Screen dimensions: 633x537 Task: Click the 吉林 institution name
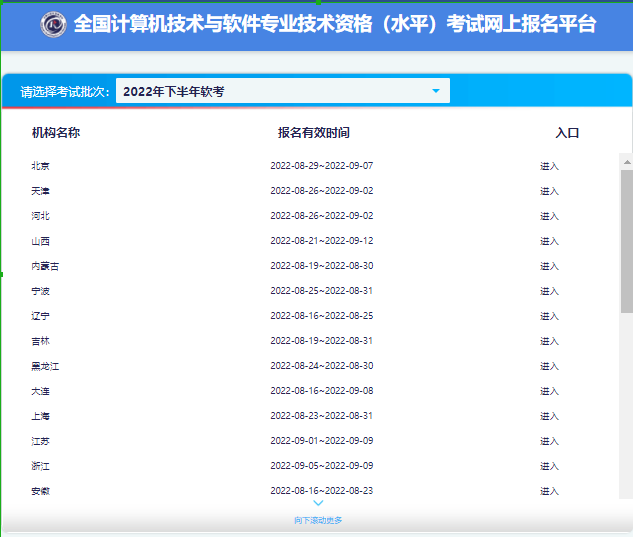[40, 341]
